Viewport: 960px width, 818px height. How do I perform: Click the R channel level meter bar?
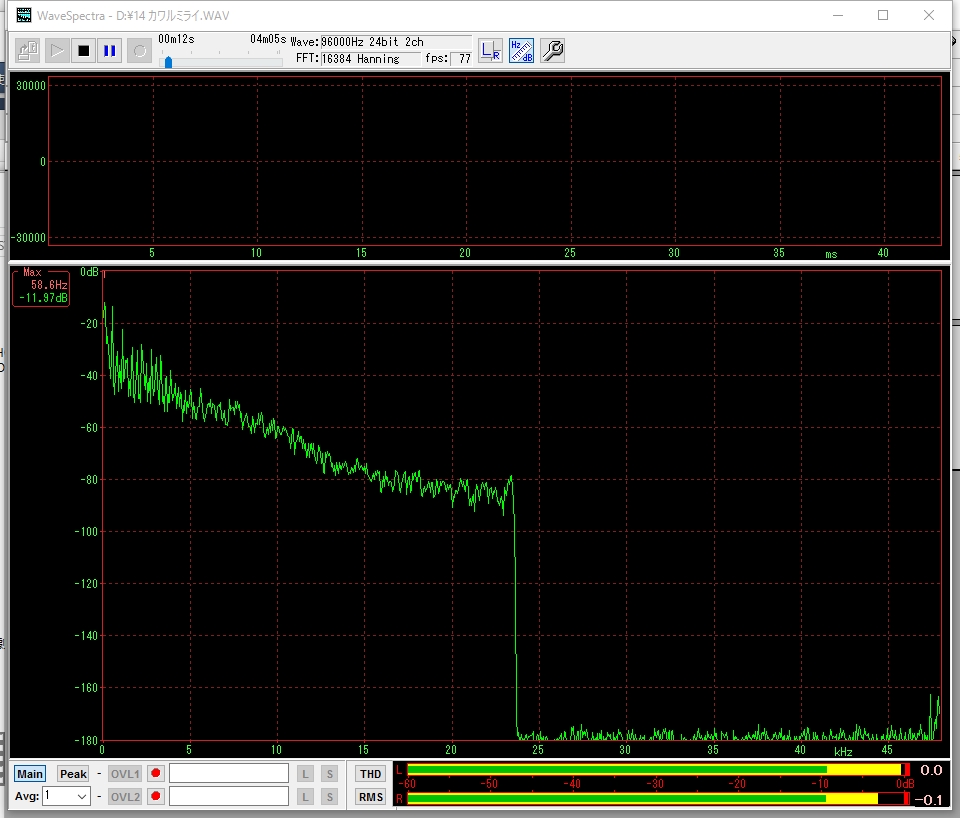click(x=658, y=798)
